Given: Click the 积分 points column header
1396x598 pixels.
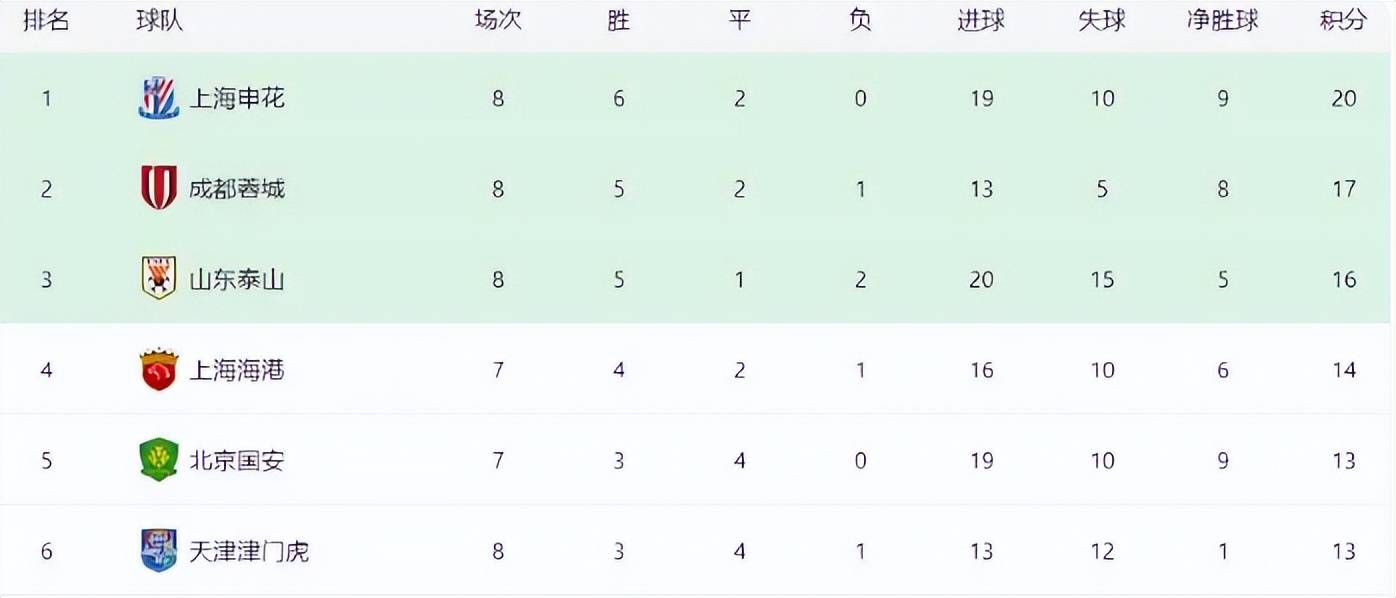Looking at the screenshot, I should tap(1343, 20).
